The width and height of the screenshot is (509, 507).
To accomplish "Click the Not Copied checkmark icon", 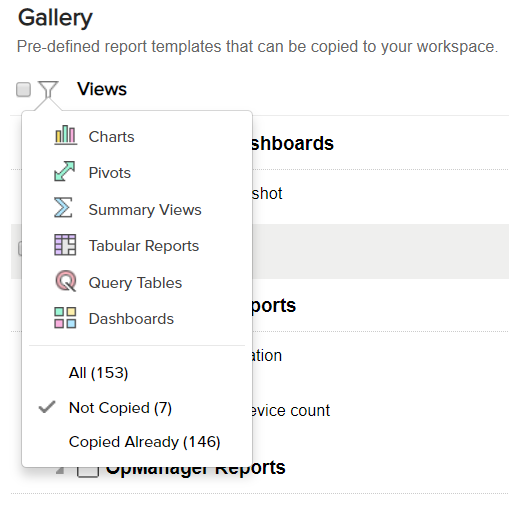I will pyautogui.click(x=47, y=407).
